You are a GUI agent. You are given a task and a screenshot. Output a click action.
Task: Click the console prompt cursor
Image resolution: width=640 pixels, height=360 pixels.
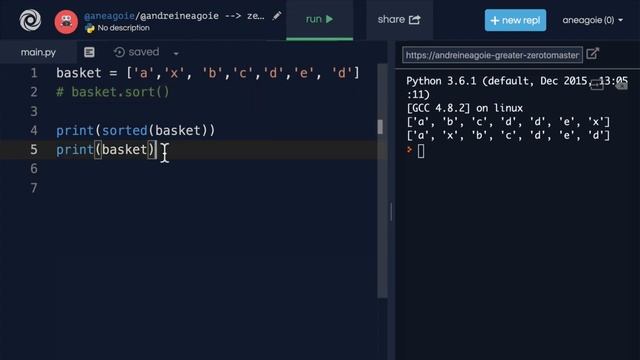click(x=421, y=151)
